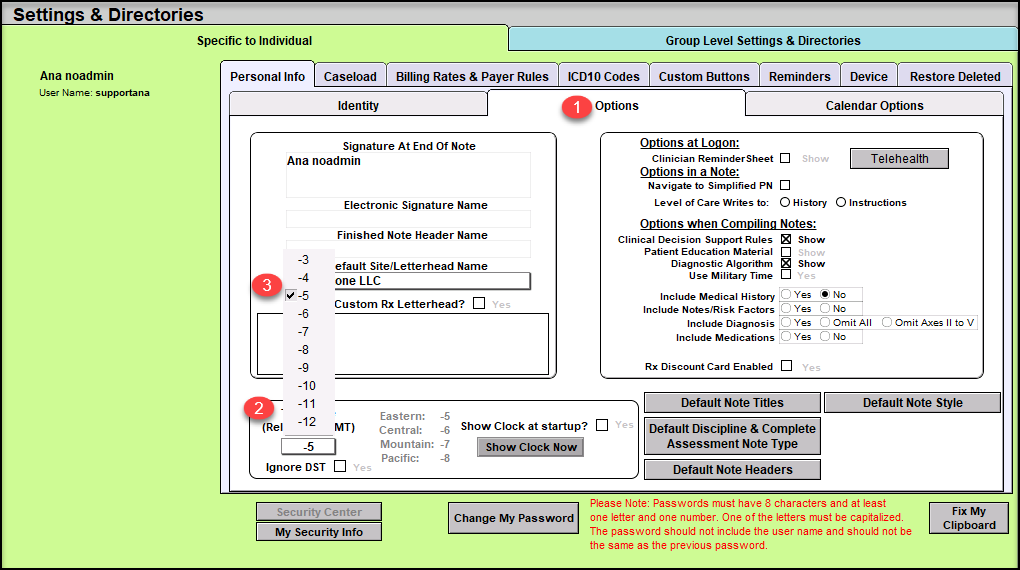This screenshot has height=570, width=1020.
Task: Choose -12 from the GMT offset dropdown
Action: pos(306,422)
